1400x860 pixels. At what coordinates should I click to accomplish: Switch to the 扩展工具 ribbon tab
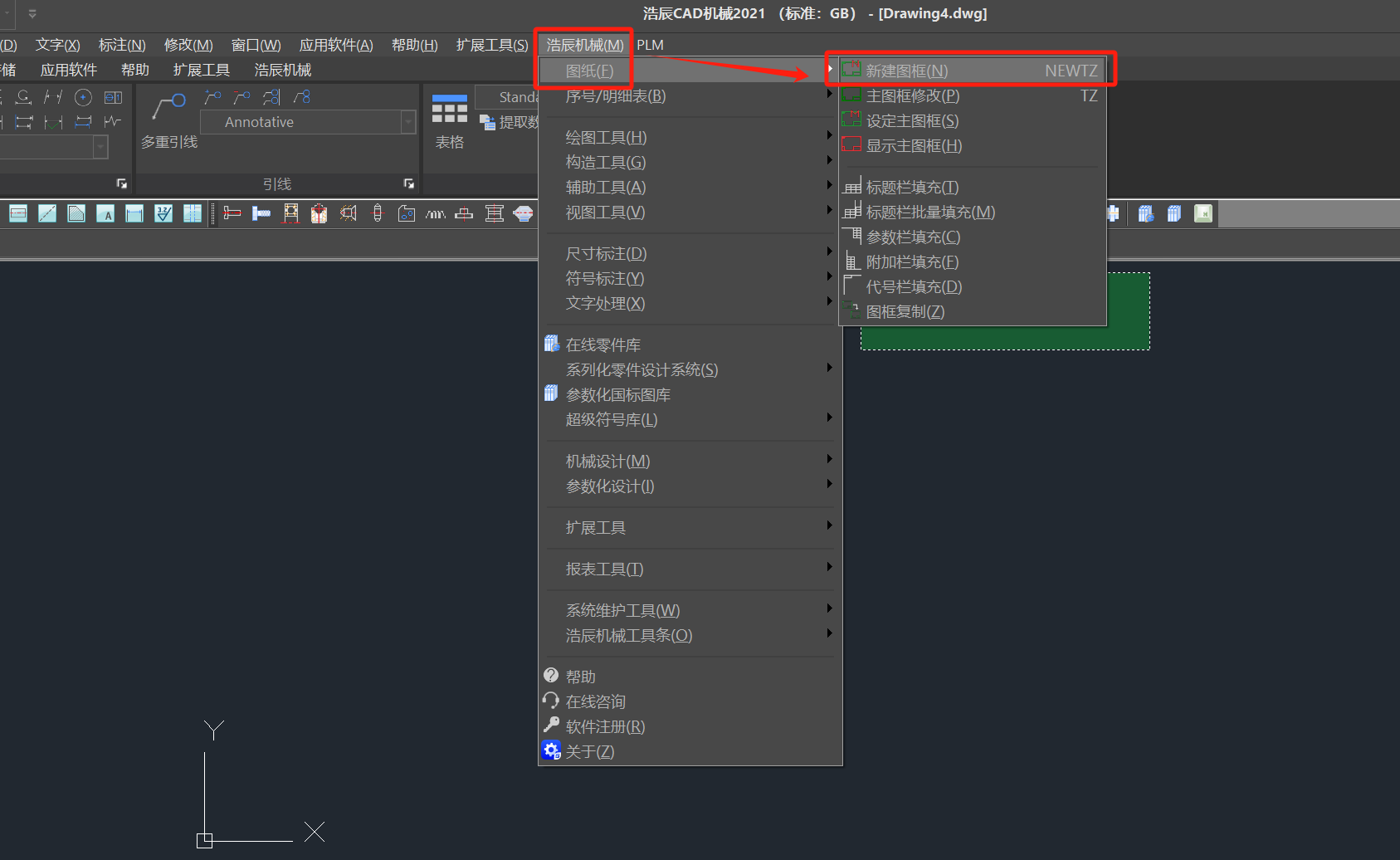click(202, 70)
